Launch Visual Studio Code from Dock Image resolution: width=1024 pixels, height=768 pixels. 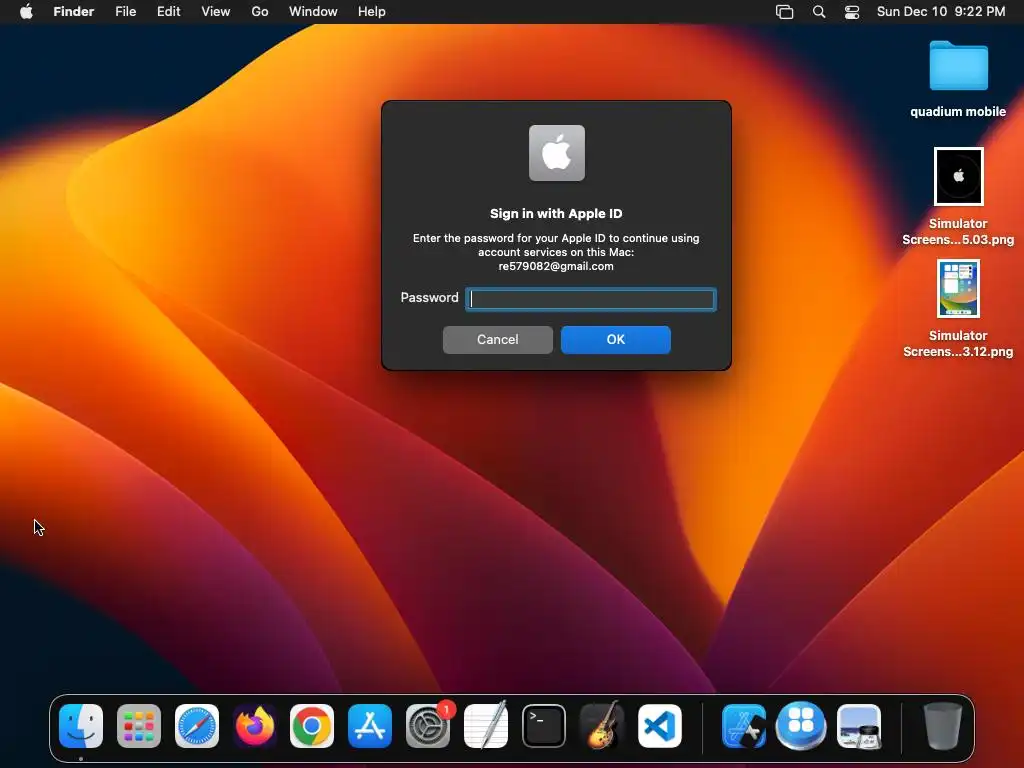pos(660,726)
